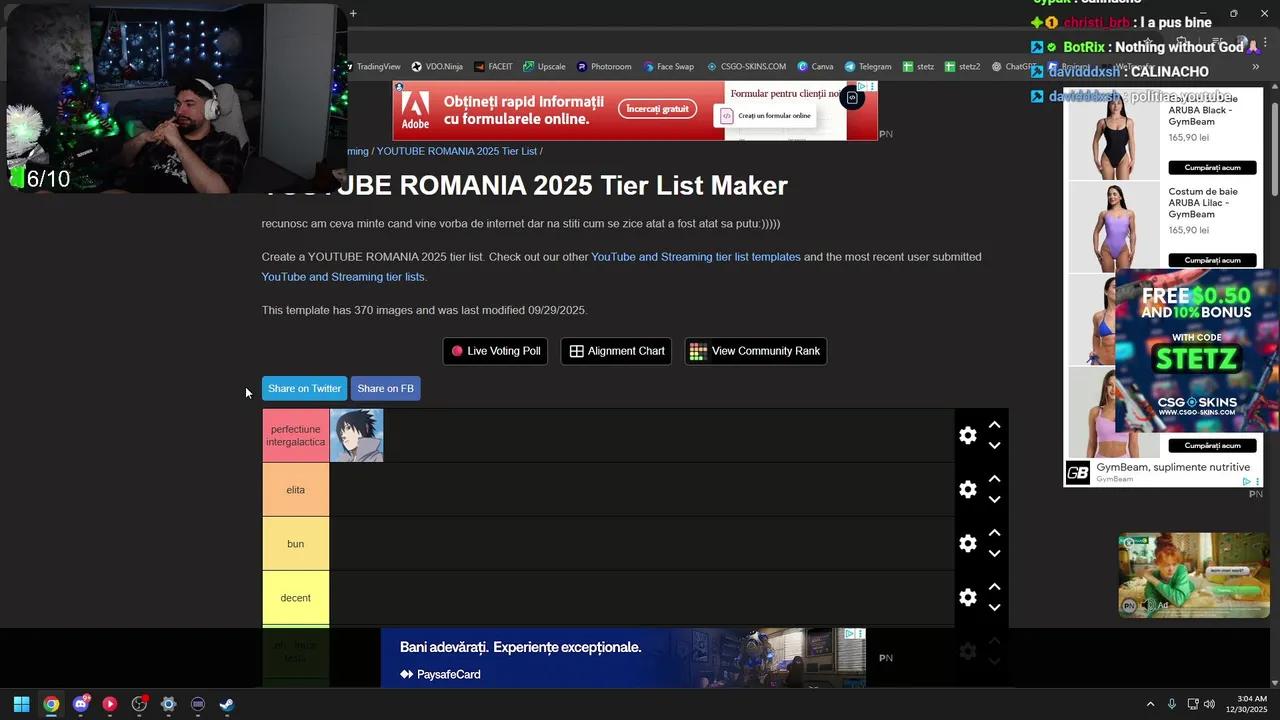
Task: Open the Photoroom bookmark
Action: (604, 67)
